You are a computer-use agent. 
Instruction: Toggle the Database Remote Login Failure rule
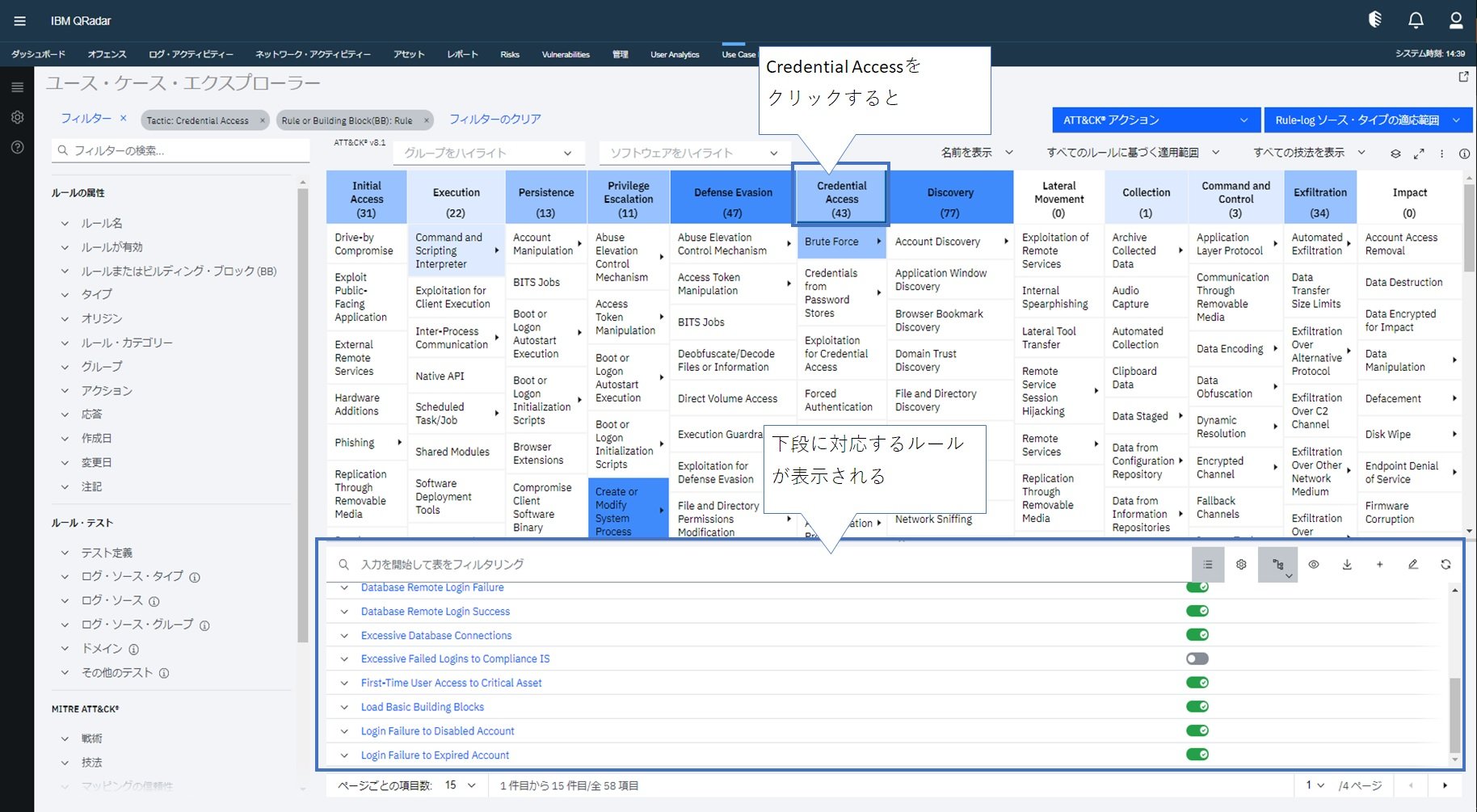[1197, 587]
